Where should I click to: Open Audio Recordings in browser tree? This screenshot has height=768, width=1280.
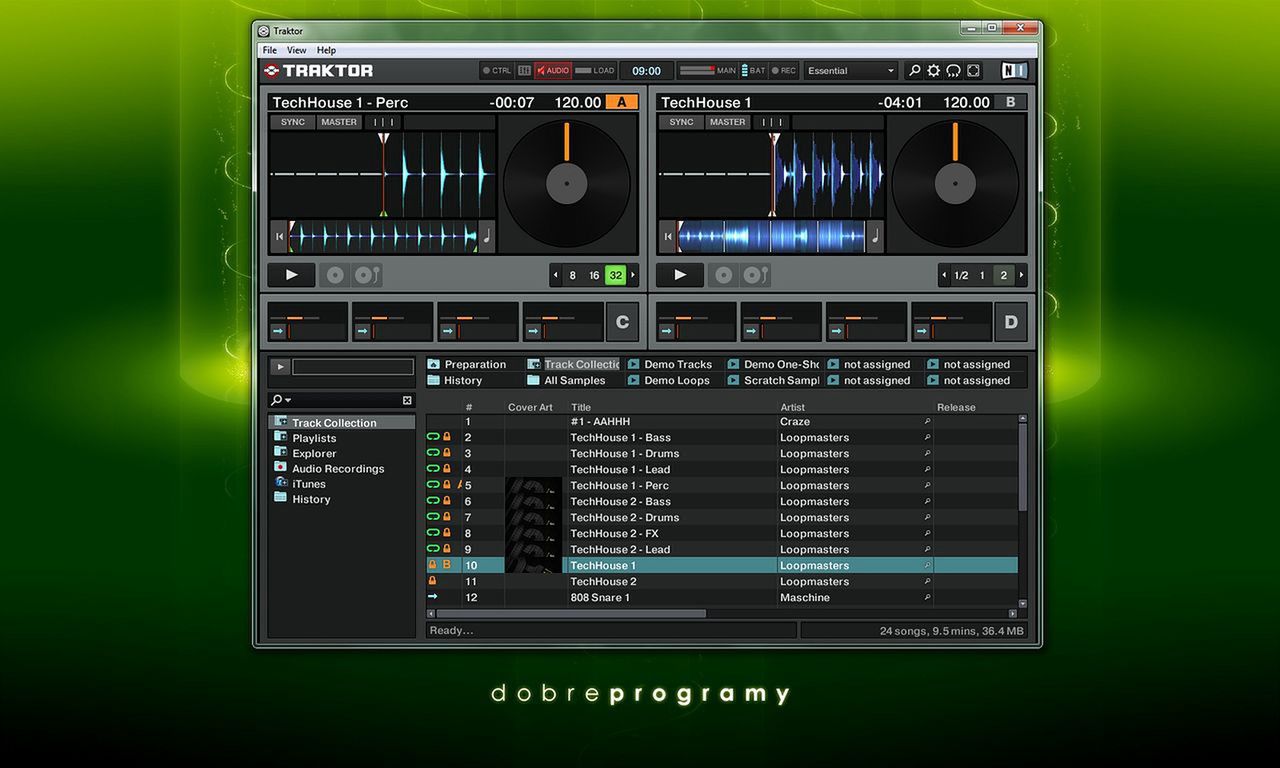338,468
